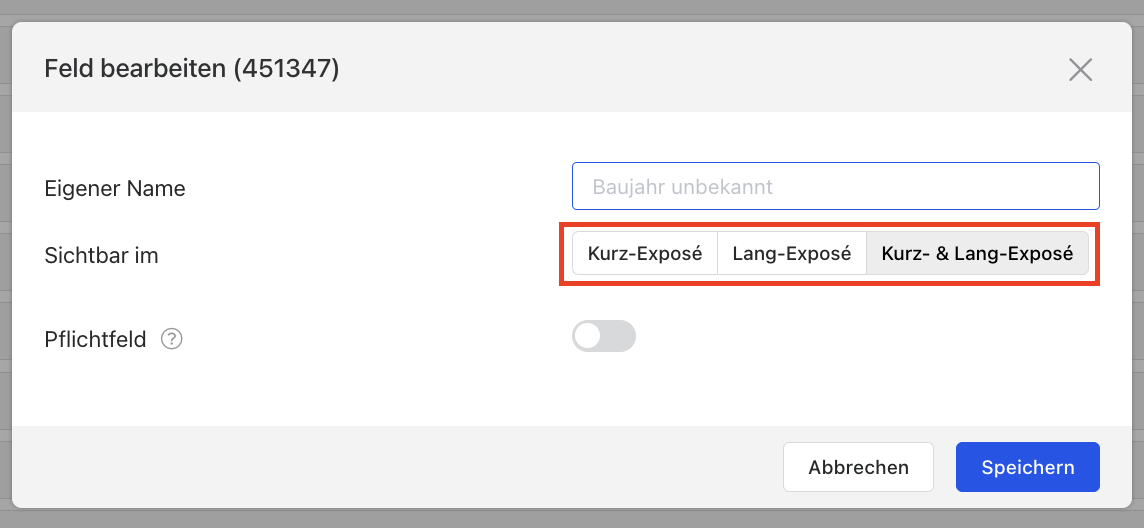
Task: Toggle the Pflichtfeld switch on
Action: click(604, 336)
